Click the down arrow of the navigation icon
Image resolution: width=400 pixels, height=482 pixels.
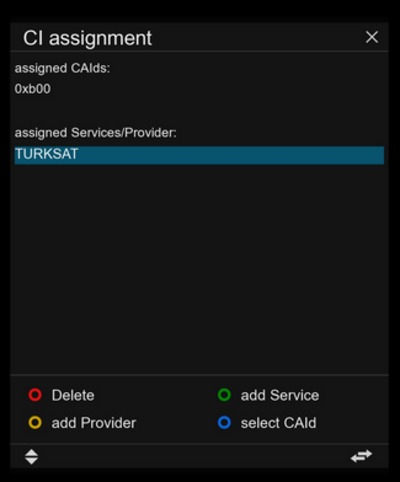click(x=32, y=461)
